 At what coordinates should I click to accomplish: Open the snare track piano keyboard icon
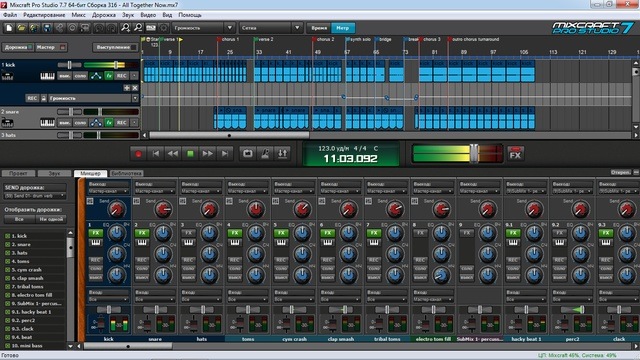(x=47, y=122)
